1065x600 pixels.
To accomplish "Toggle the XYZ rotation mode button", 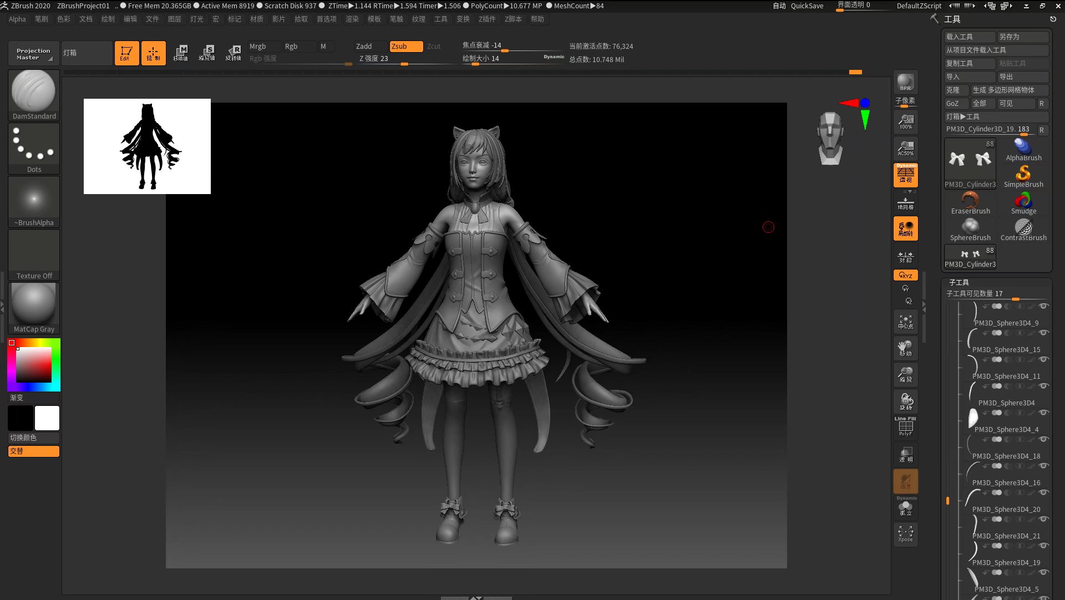I will point(905,275).
